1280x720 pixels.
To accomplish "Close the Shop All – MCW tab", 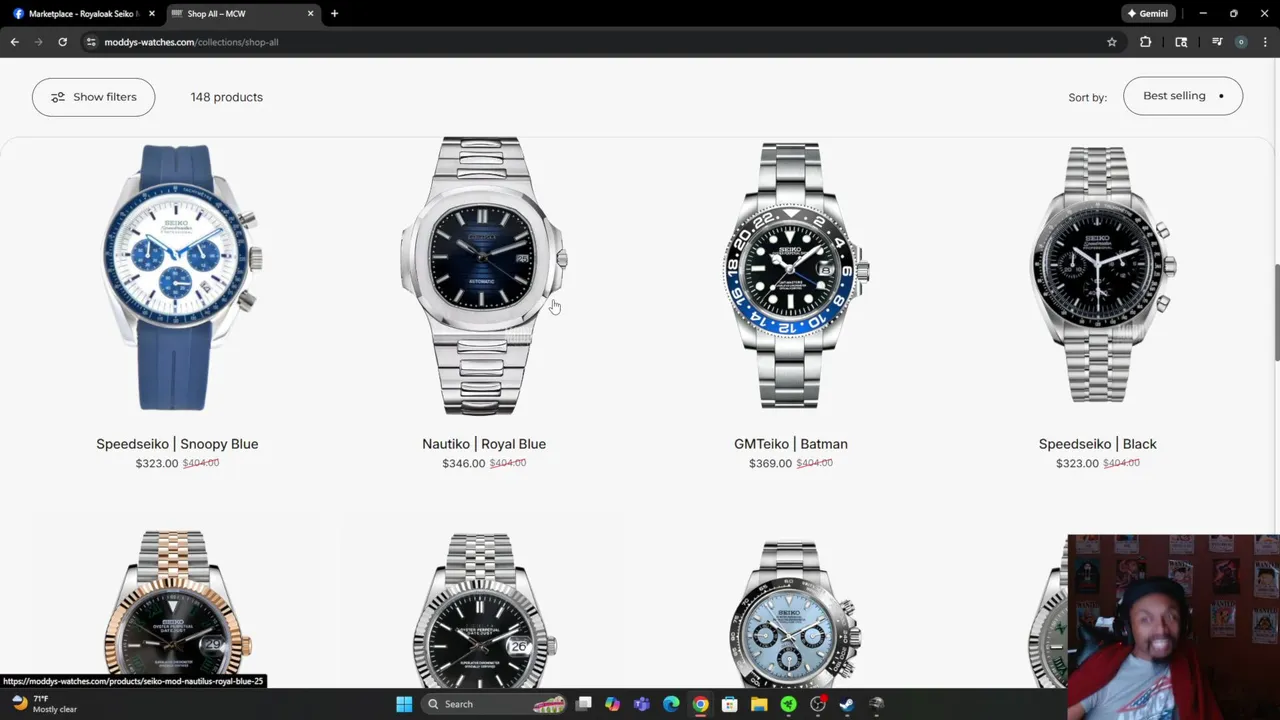I will (310, 14).
